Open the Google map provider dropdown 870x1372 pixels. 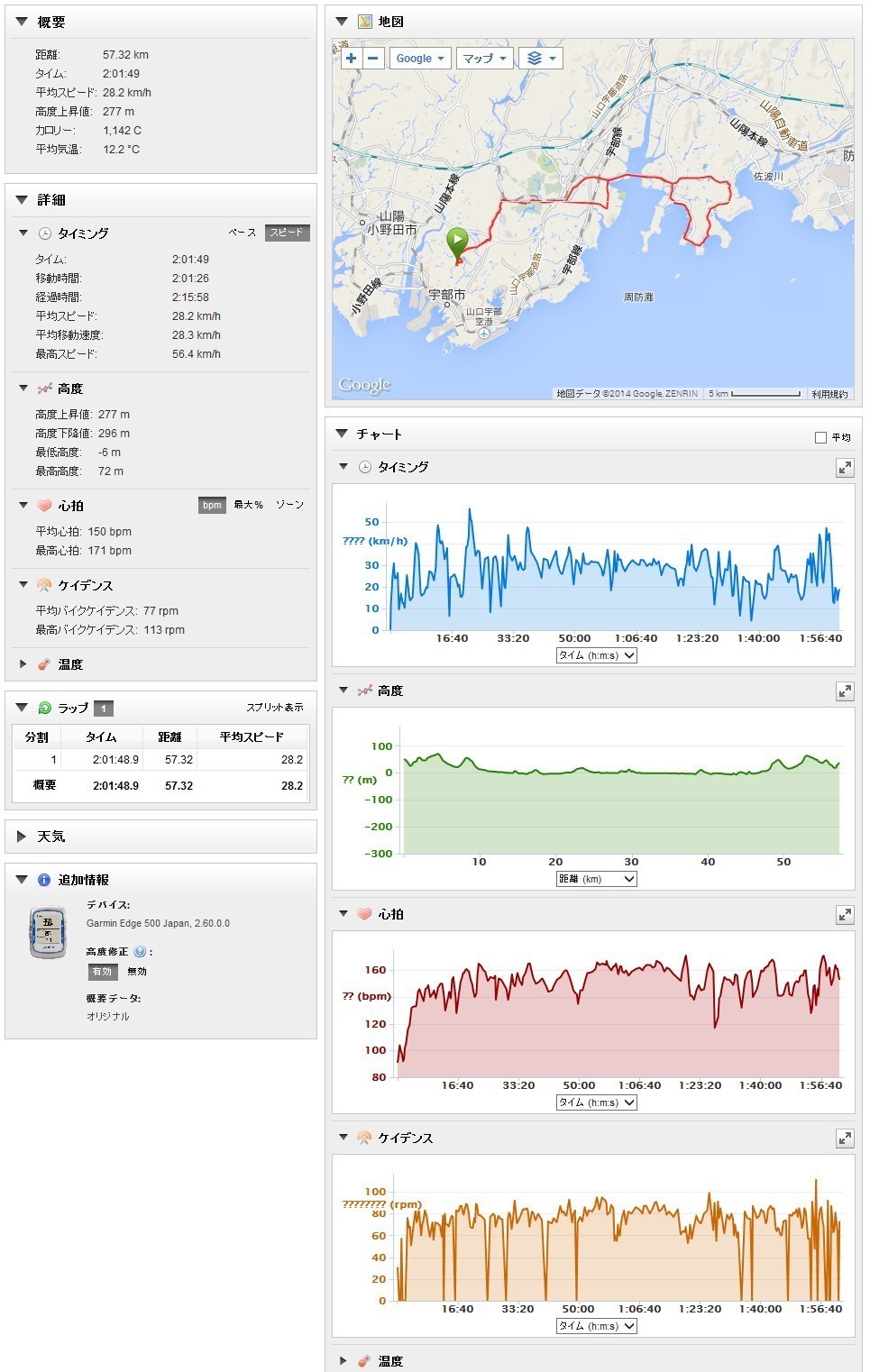coord(420,59)
